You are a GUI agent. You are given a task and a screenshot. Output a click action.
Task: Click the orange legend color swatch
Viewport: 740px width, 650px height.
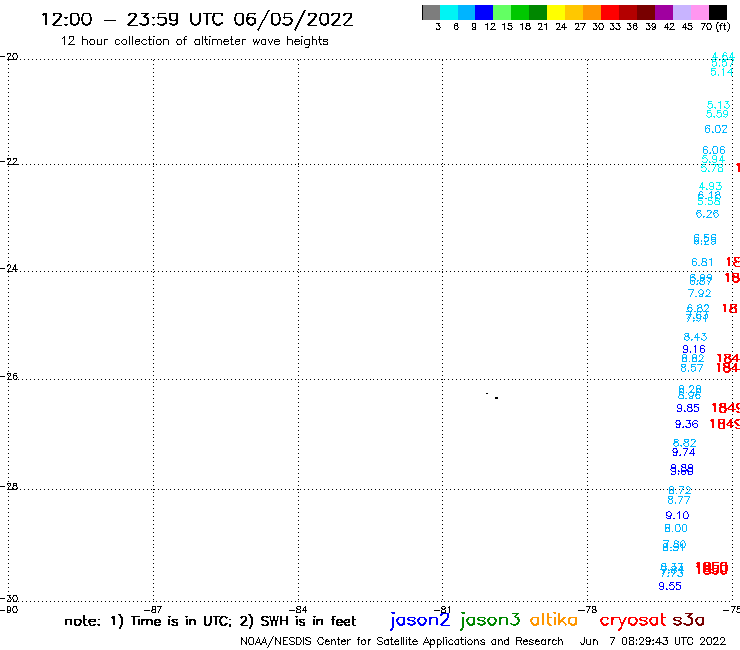click(592, 12)
